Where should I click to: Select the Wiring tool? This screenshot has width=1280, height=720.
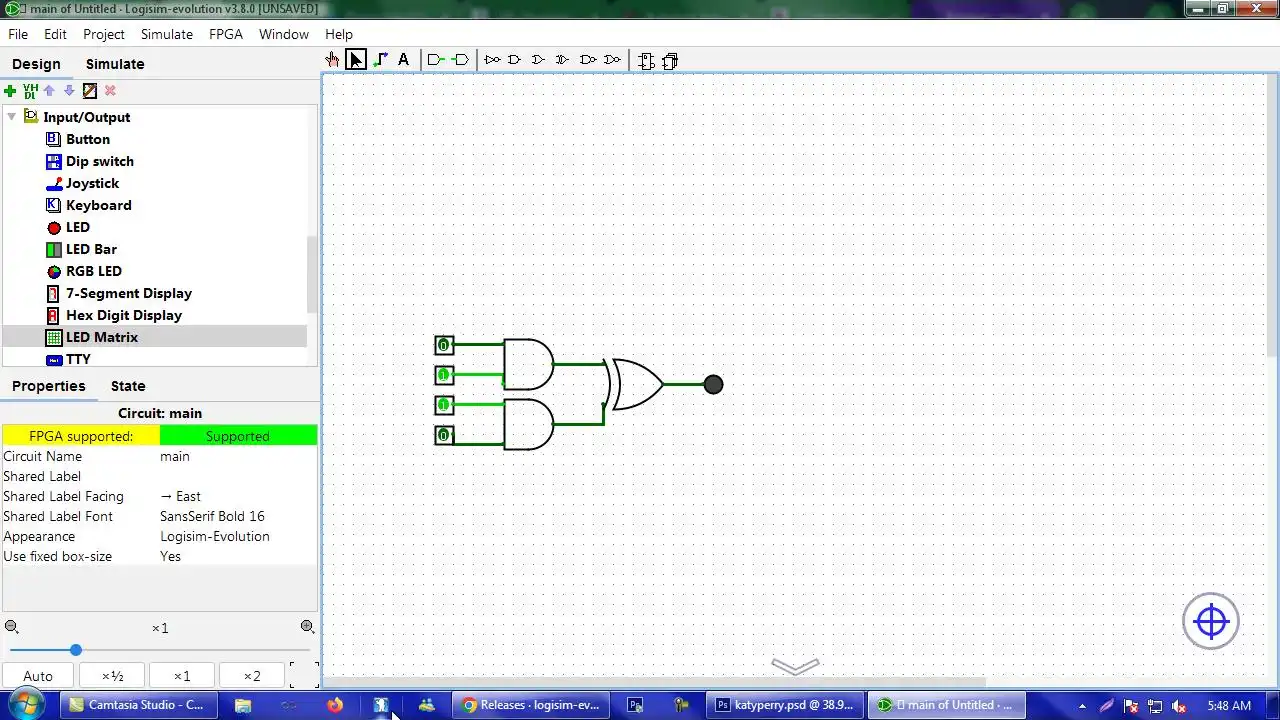tap(380, 60)
